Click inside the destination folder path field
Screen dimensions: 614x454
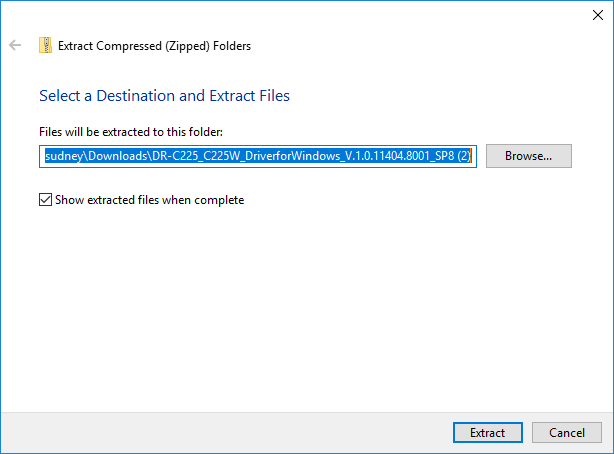click(x=258, y=156)
